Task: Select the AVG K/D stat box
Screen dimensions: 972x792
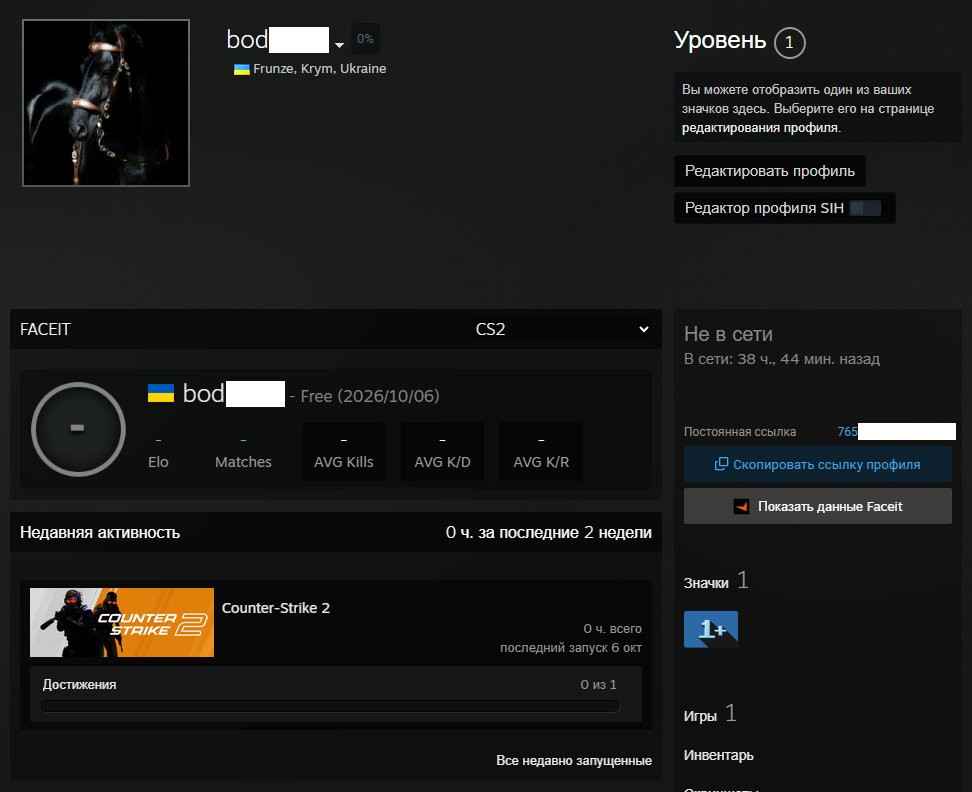Action: point(442,452)
